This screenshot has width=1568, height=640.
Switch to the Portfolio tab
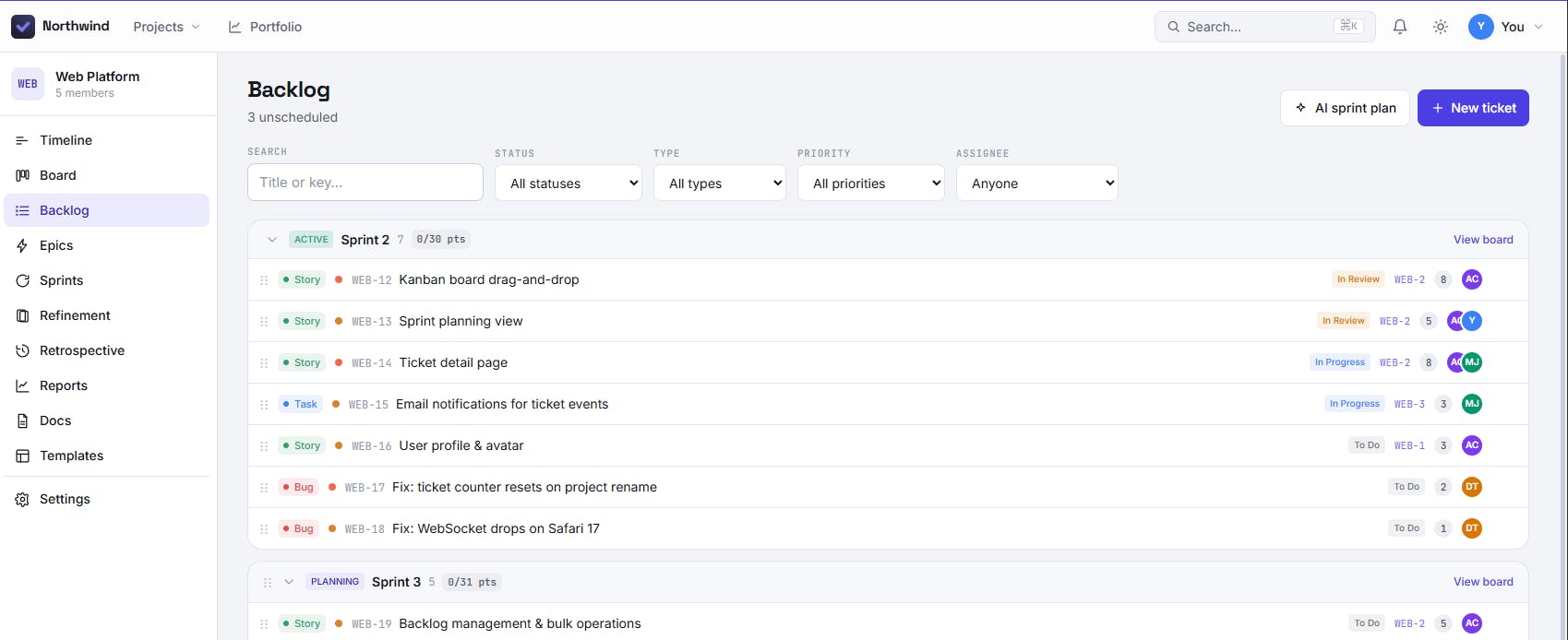(x=265, y=27)
